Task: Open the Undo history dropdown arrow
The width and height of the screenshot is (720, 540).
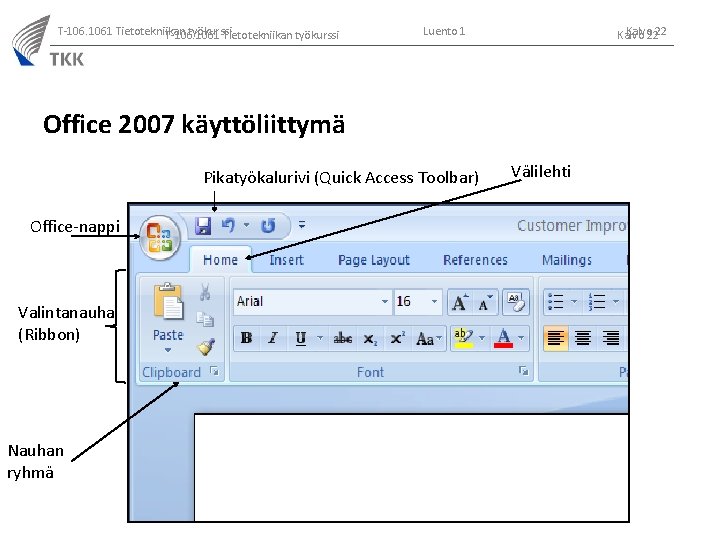Action: coord(247,225)
